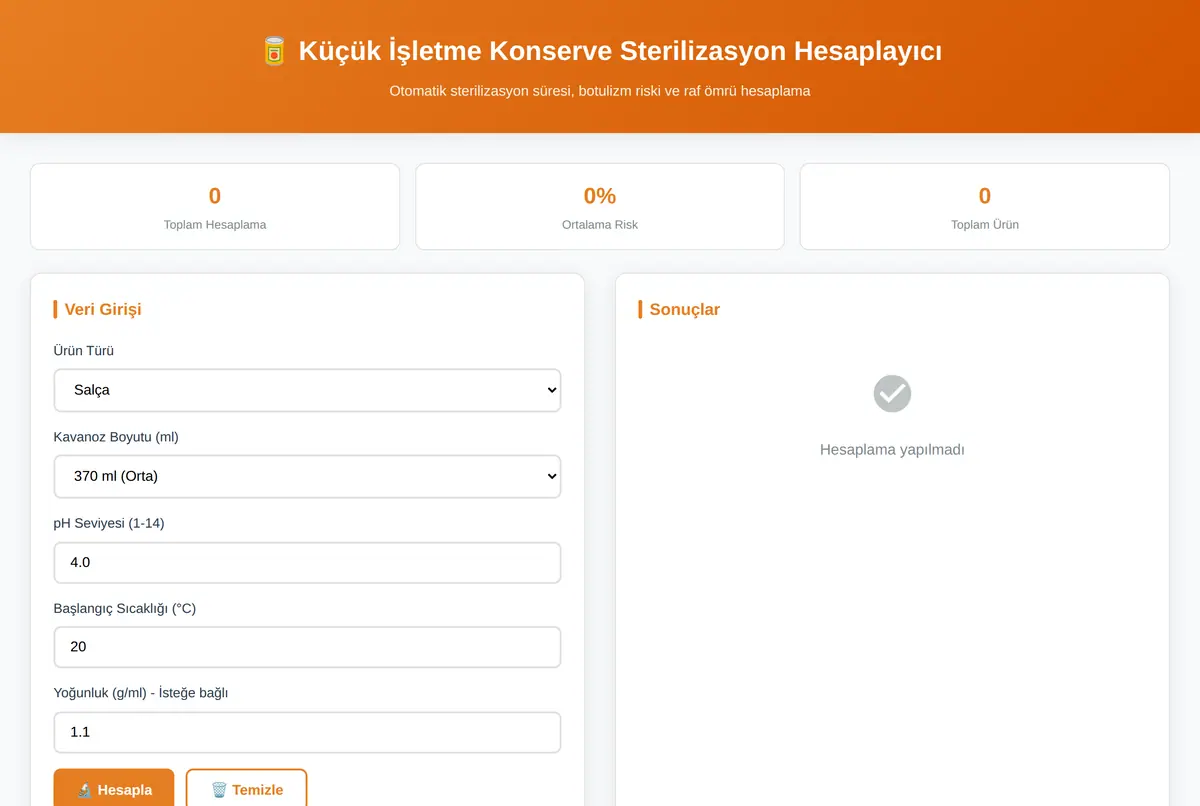The image size is (1200, 806).
Task: Click the Toplam Ürün stat card
Action: pos(985,206)
